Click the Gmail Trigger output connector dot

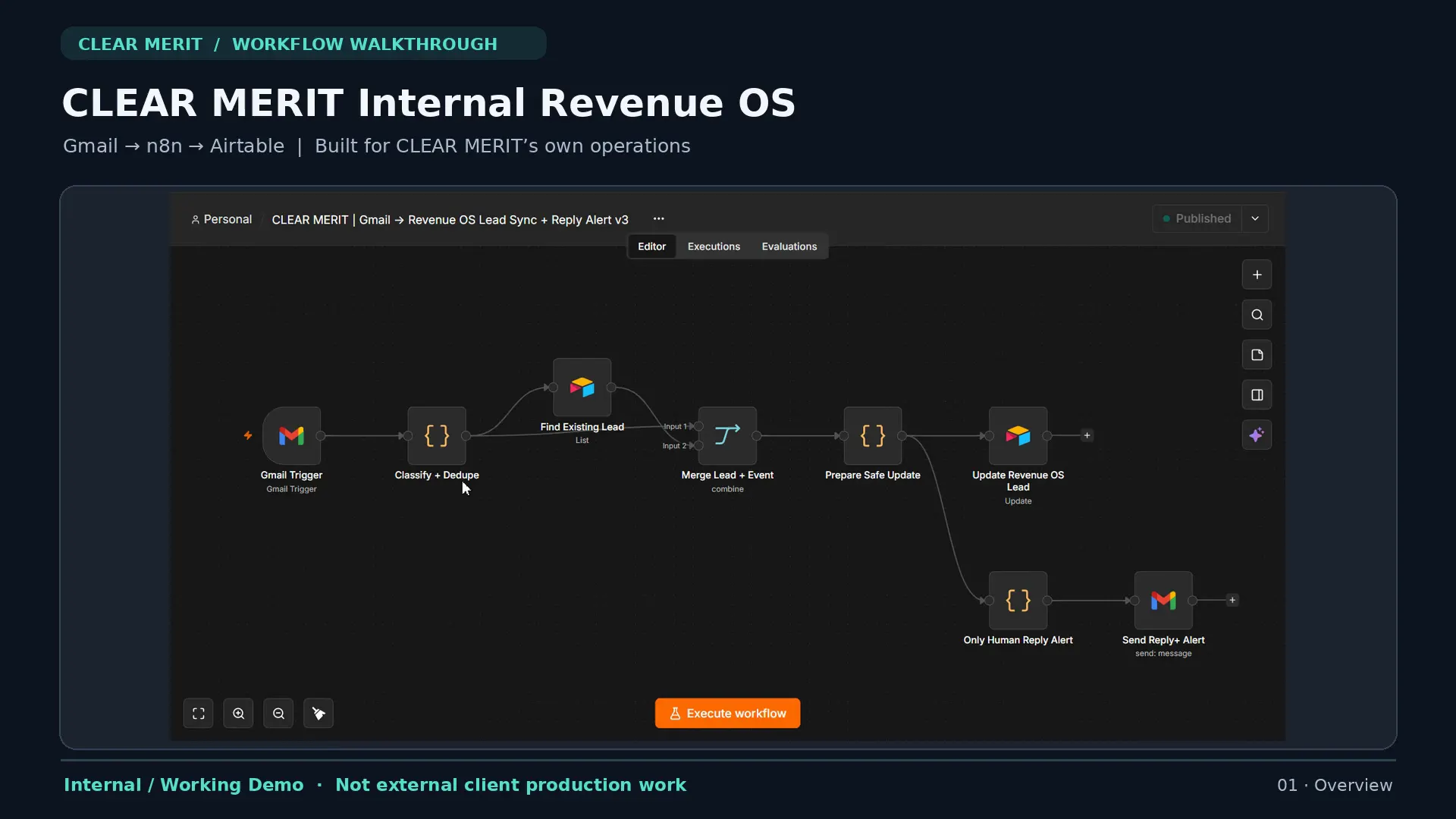(321, 435)
